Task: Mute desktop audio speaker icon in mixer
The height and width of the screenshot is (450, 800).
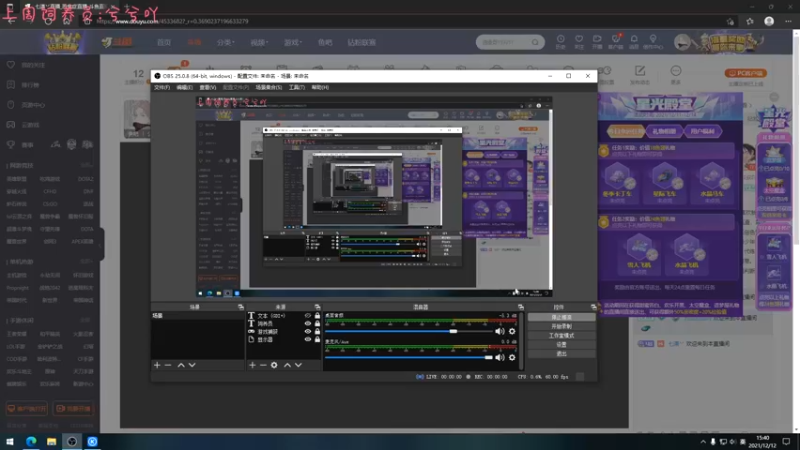Action: click(499, 331)
